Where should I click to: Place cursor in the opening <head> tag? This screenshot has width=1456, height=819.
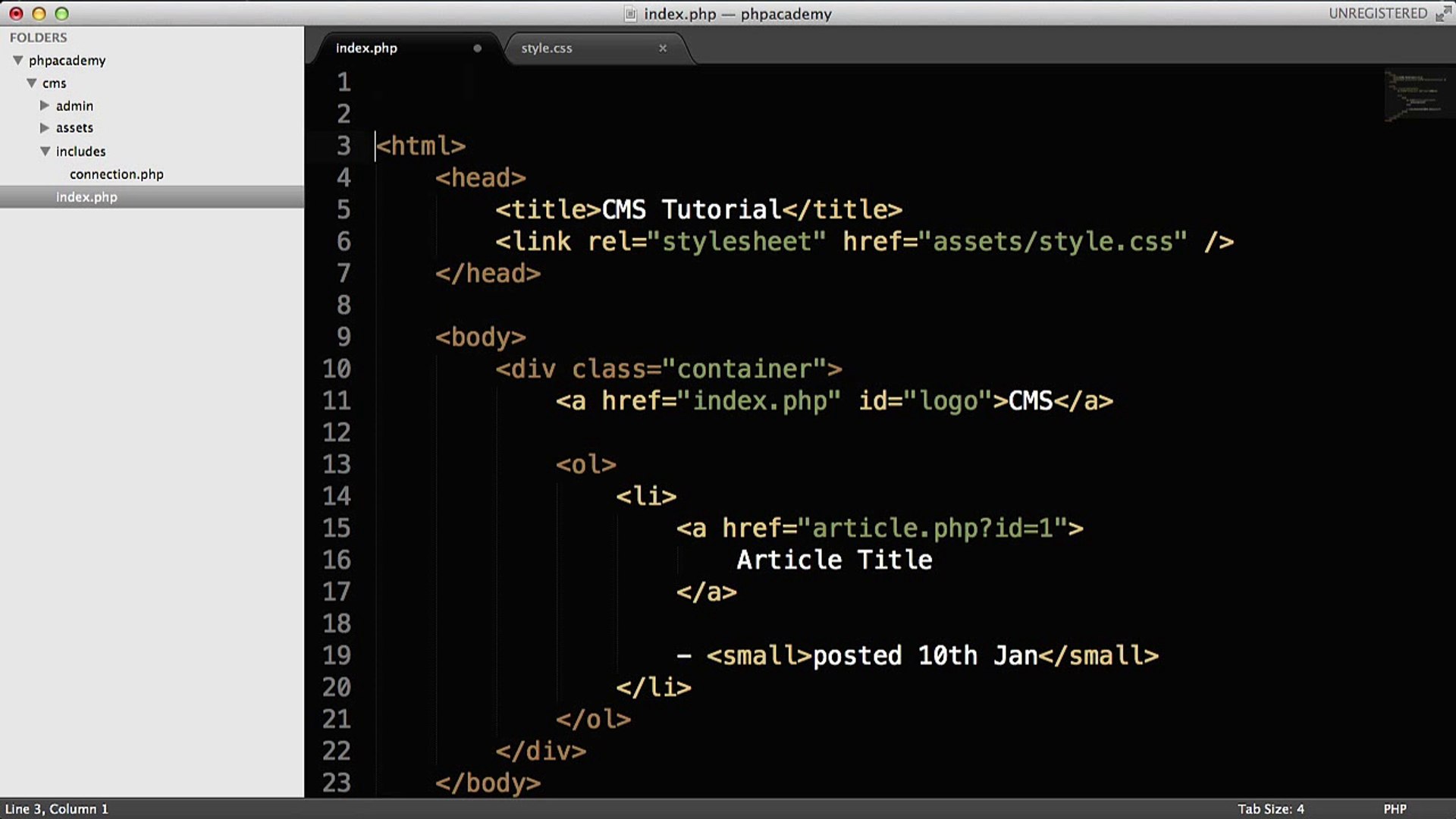pos(480,177)
